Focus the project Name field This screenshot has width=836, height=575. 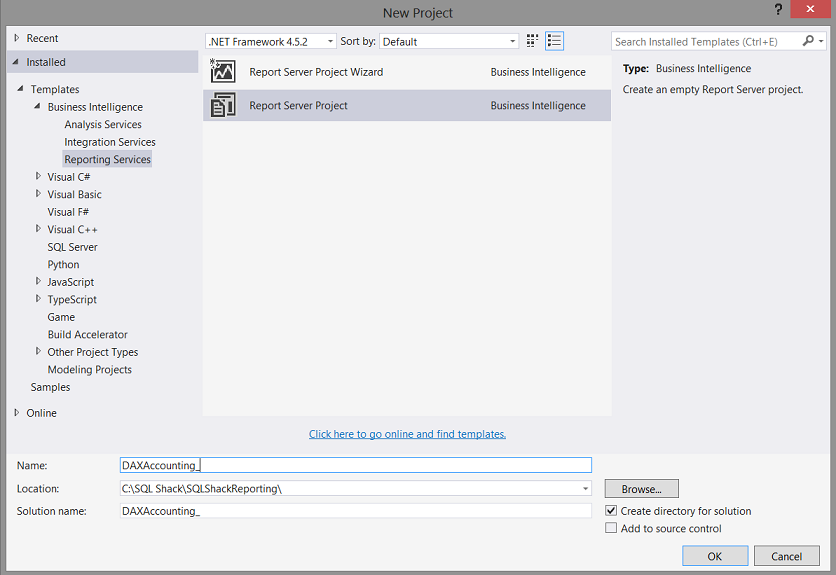pos(356,465)
